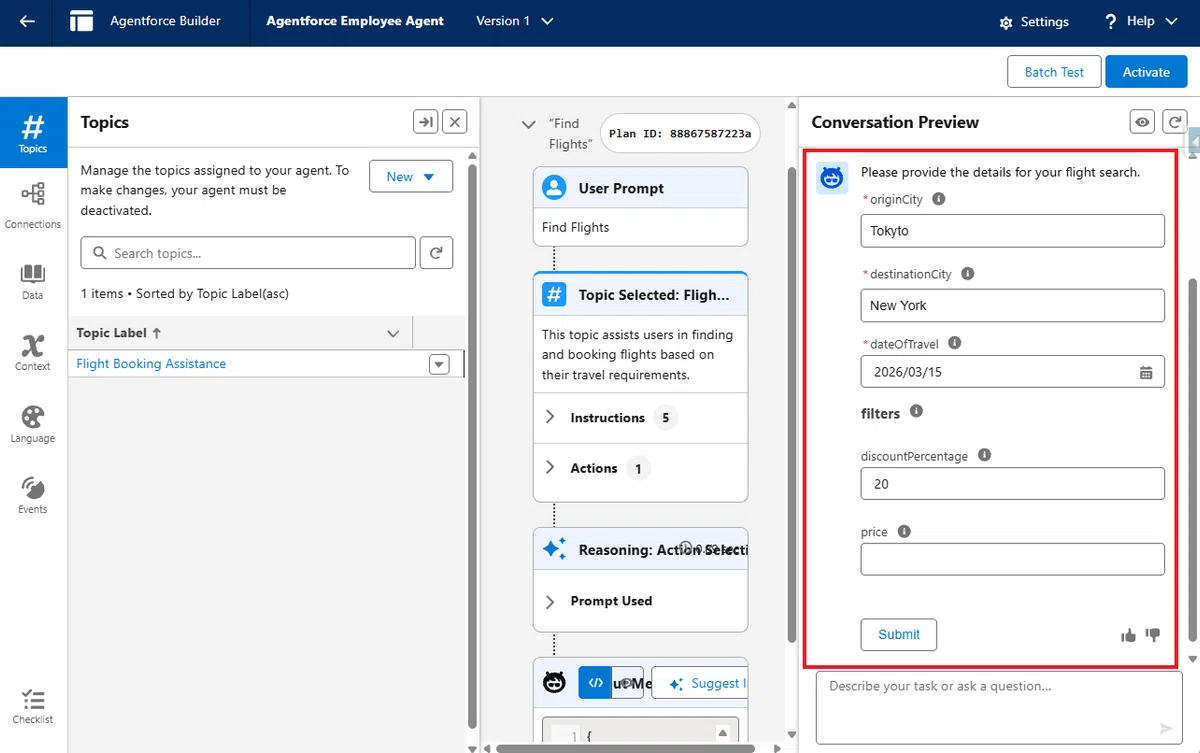Give thumbs up feedback
1200x753 pixels.
click(x=1129, y=635)
